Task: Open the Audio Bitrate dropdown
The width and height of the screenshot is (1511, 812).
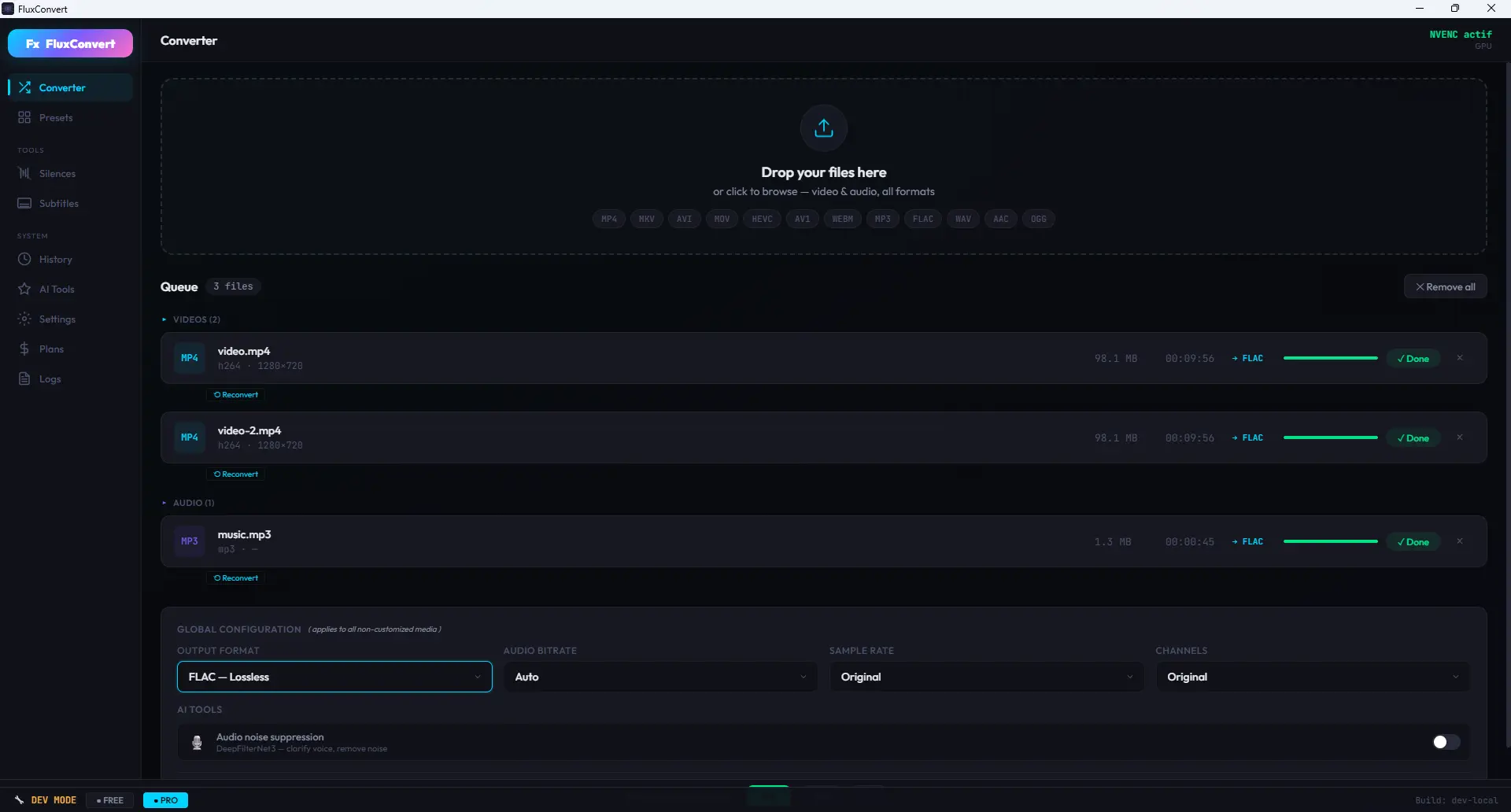Action: (660, 677)
